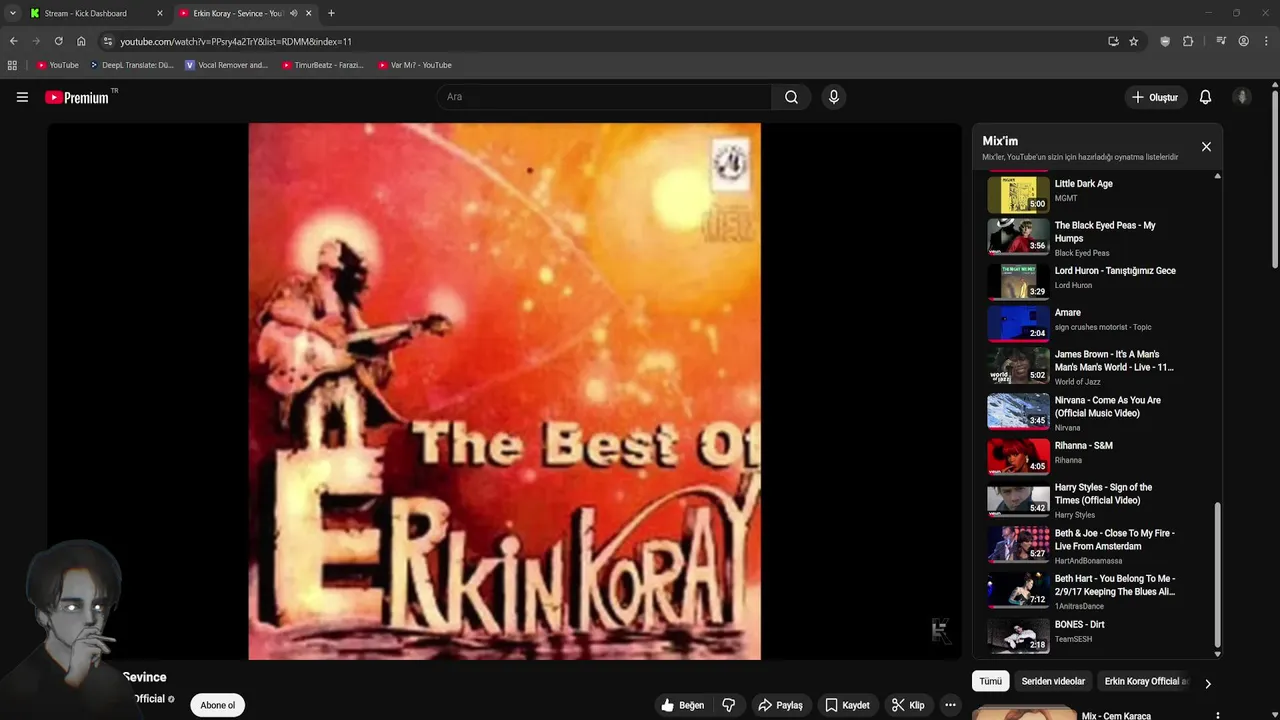The height and width of the screenshot is (720, 1280).
Task: Click the search magnifier button
Action: (791, 97)
